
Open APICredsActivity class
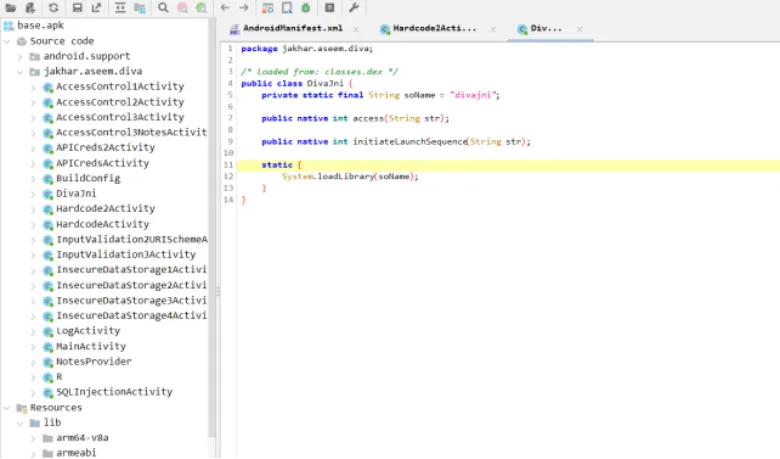point(102,163)
